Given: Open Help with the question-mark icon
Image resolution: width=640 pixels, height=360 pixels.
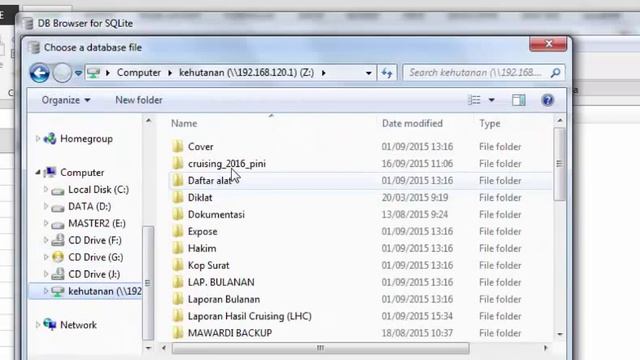Looking at the screenshot, I should coord(548,100).
